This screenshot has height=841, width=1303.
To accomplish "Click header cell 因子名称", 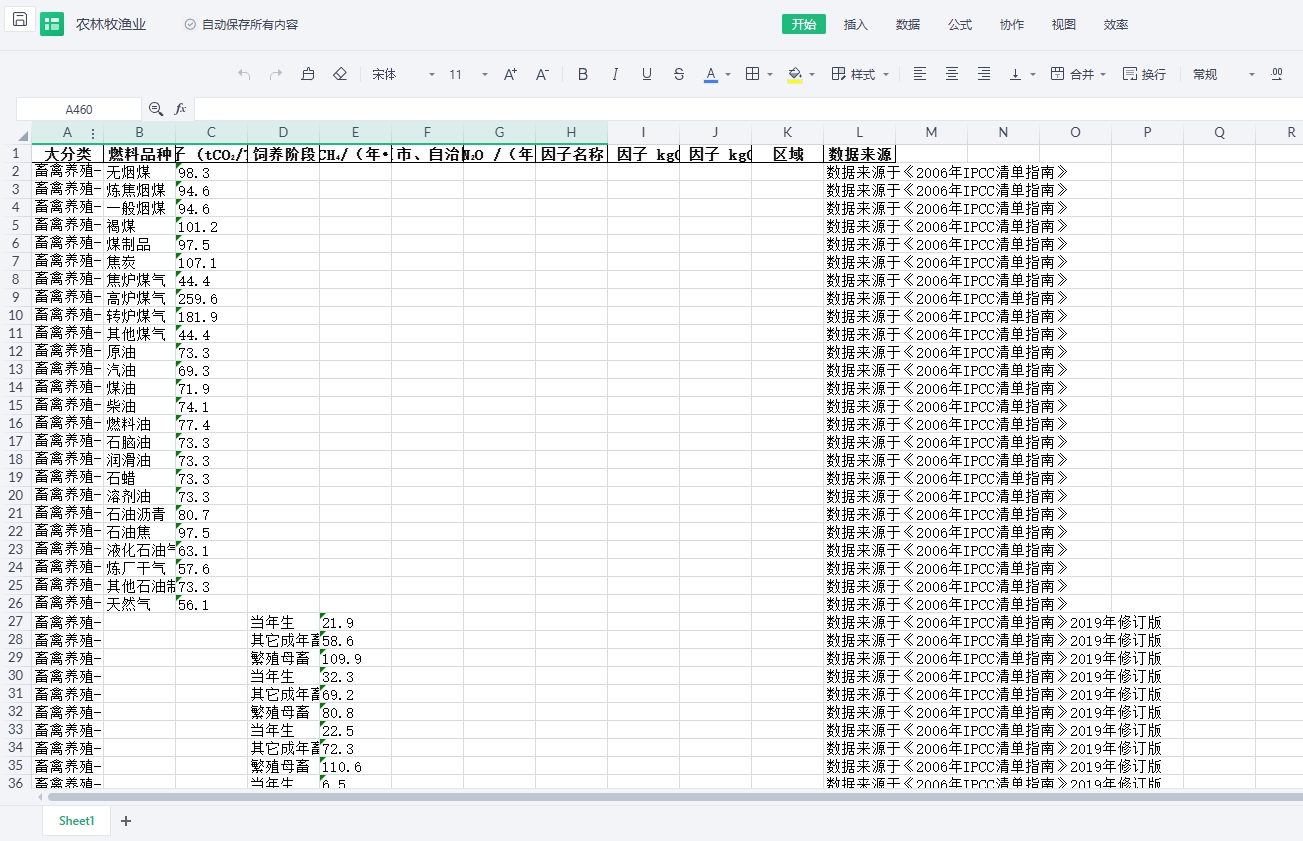I will (571, 154).
